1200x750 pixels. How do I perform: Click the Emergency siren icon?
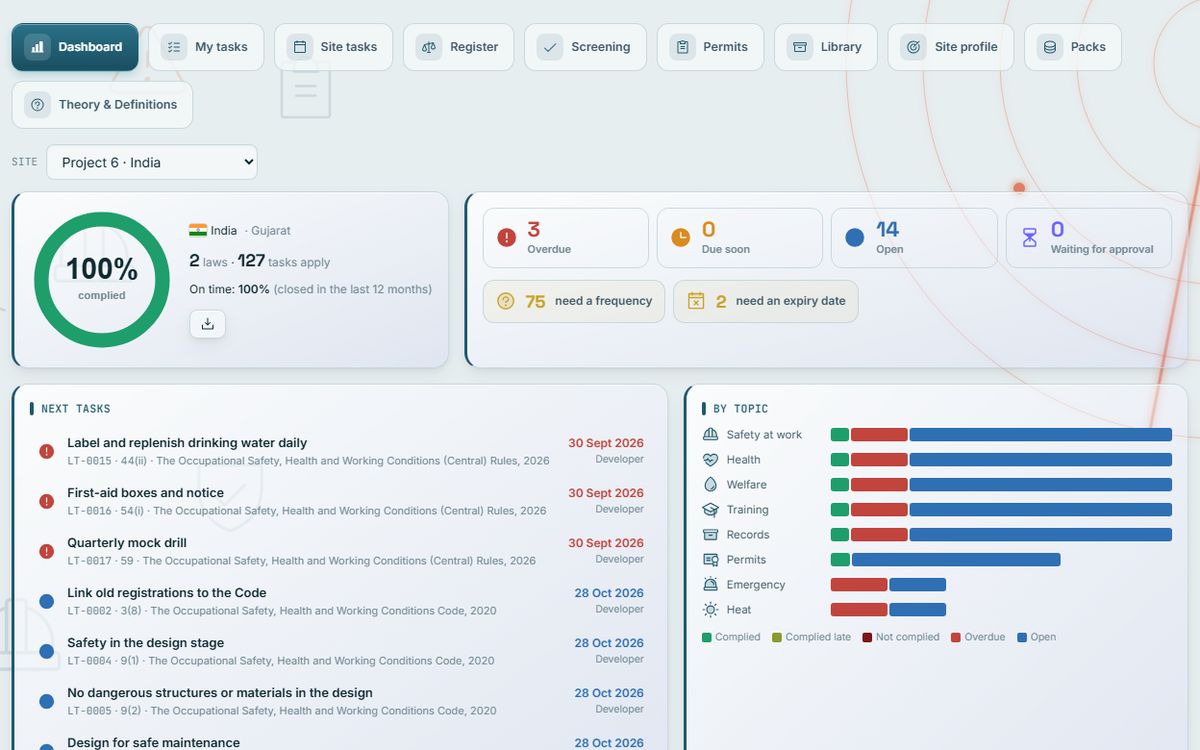(x=711, y=585)
